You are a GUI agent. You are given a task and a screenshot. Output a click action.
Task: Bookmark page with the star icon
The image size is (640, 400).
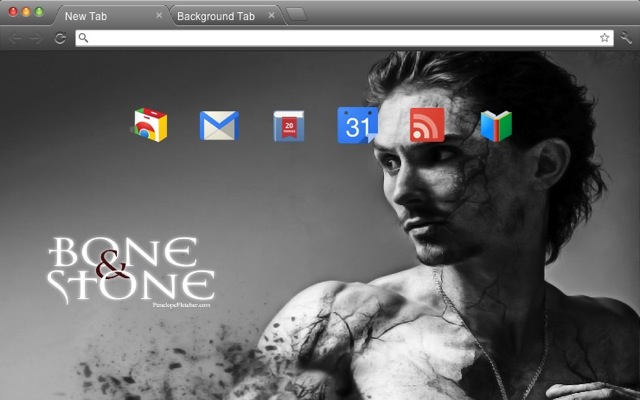pos(604,38)
